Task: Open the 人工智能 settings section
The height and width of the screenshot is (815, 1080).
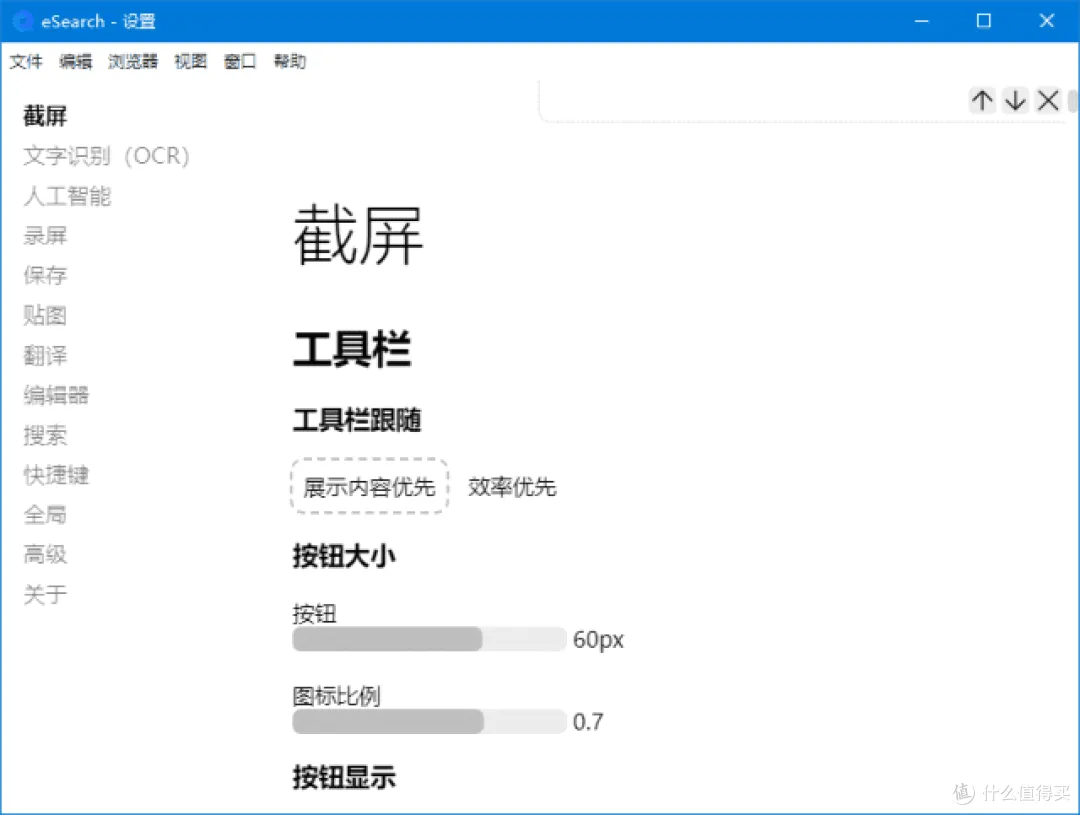Action: point(66,196)
